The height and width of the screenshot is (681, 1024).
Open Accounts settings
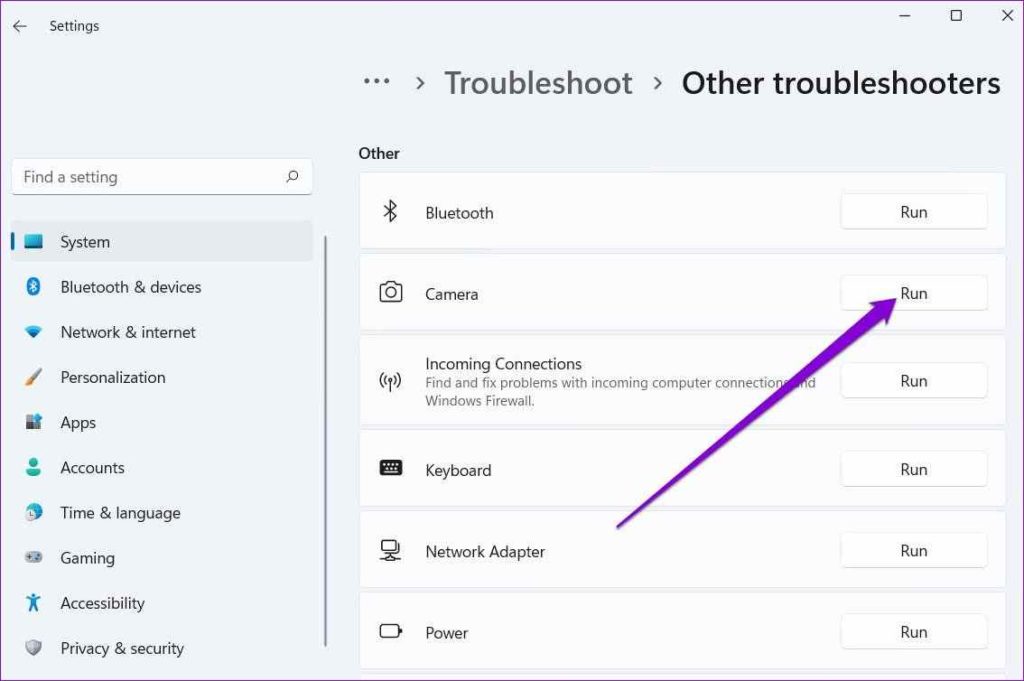(x=162, y=467)
